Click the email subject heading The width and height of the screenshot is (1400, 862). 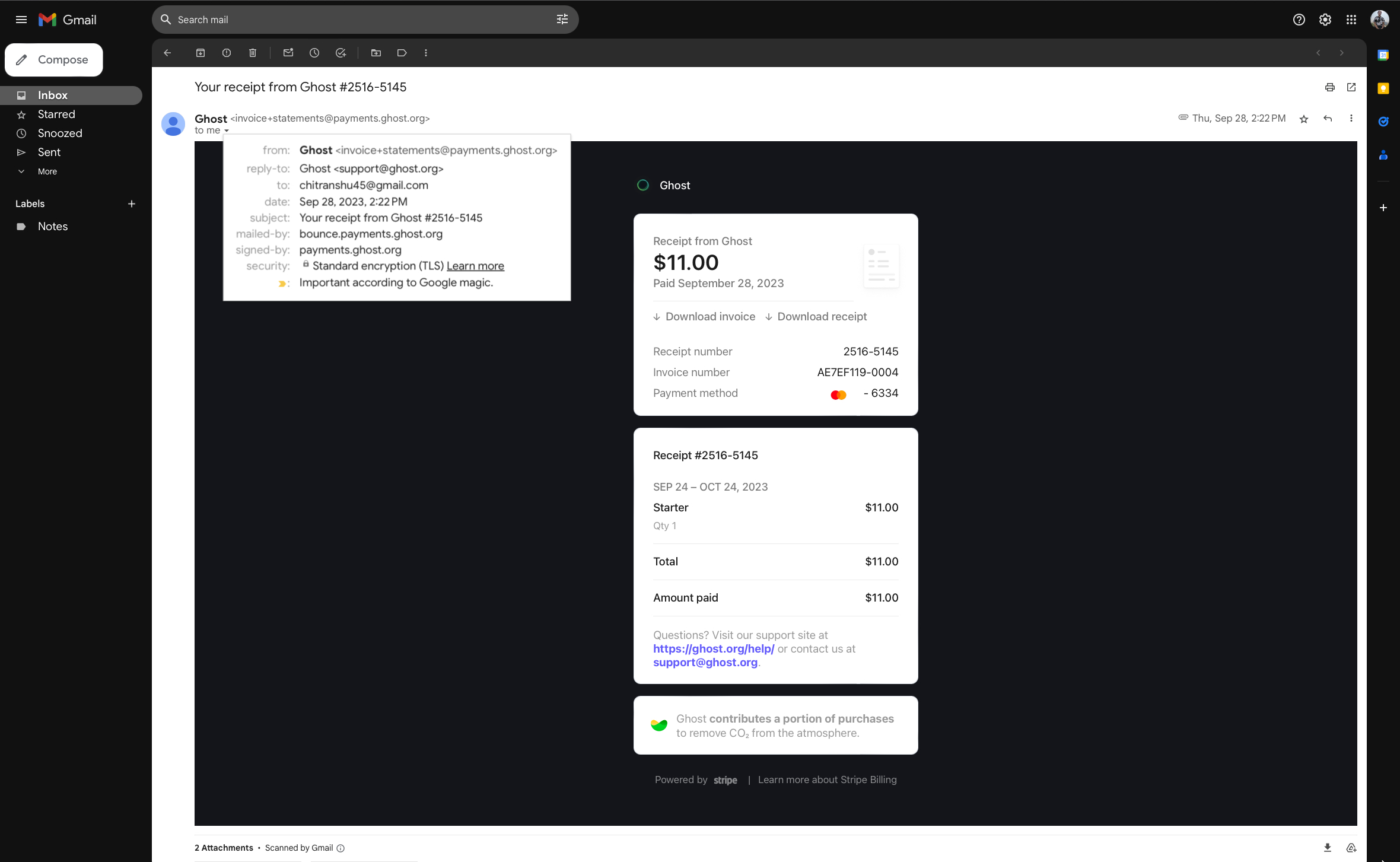pyautogui.click(x=300, y=87)
